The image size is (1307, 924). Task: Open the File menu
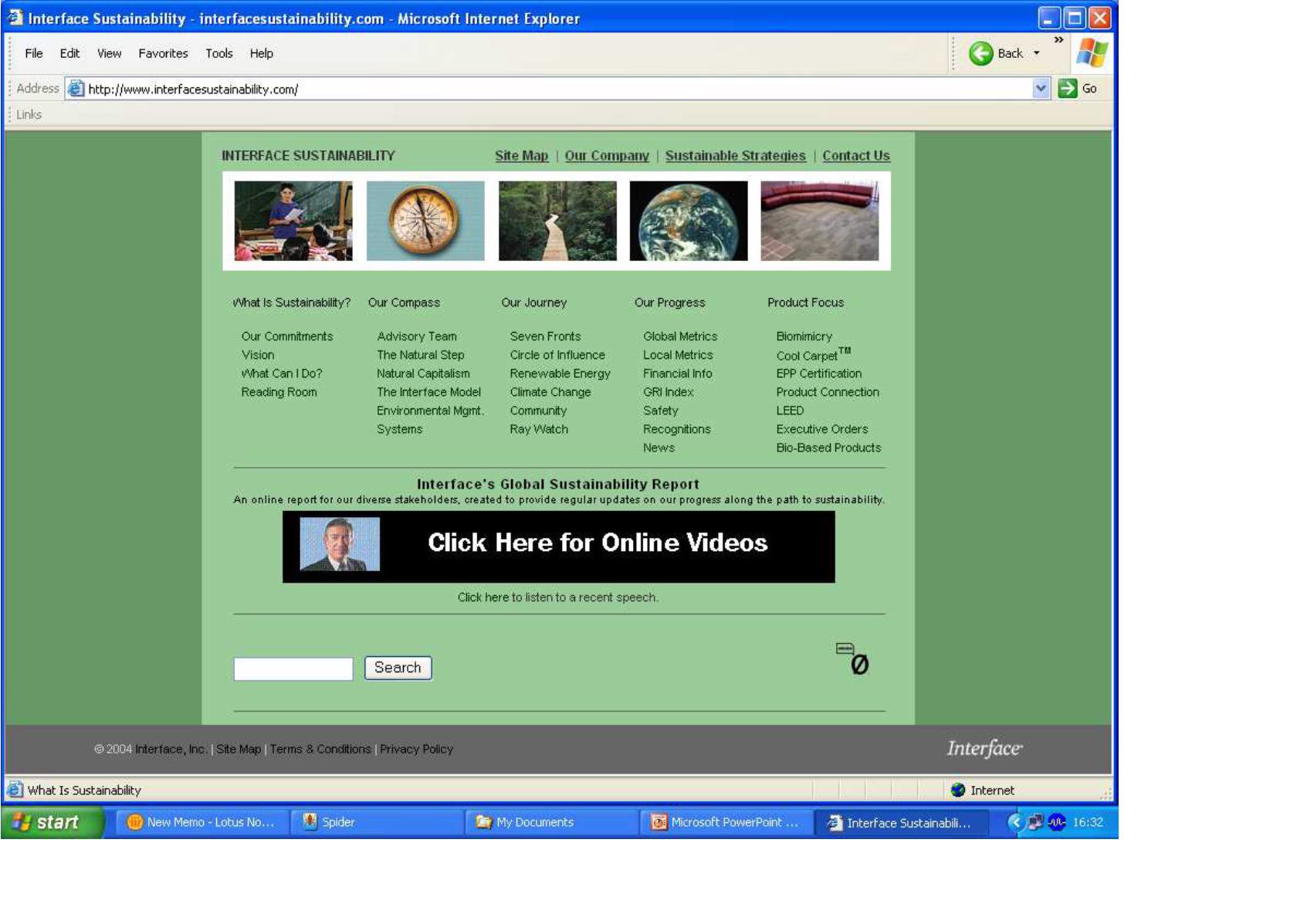(34, 53)
